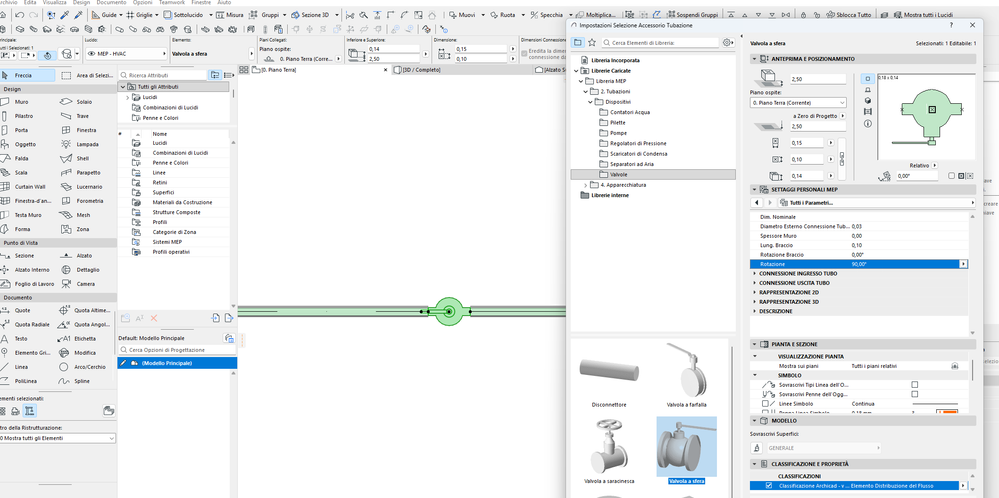The image size is (999, 498).
Task: Click the info icon beside preview
Action: coord(867,124)
